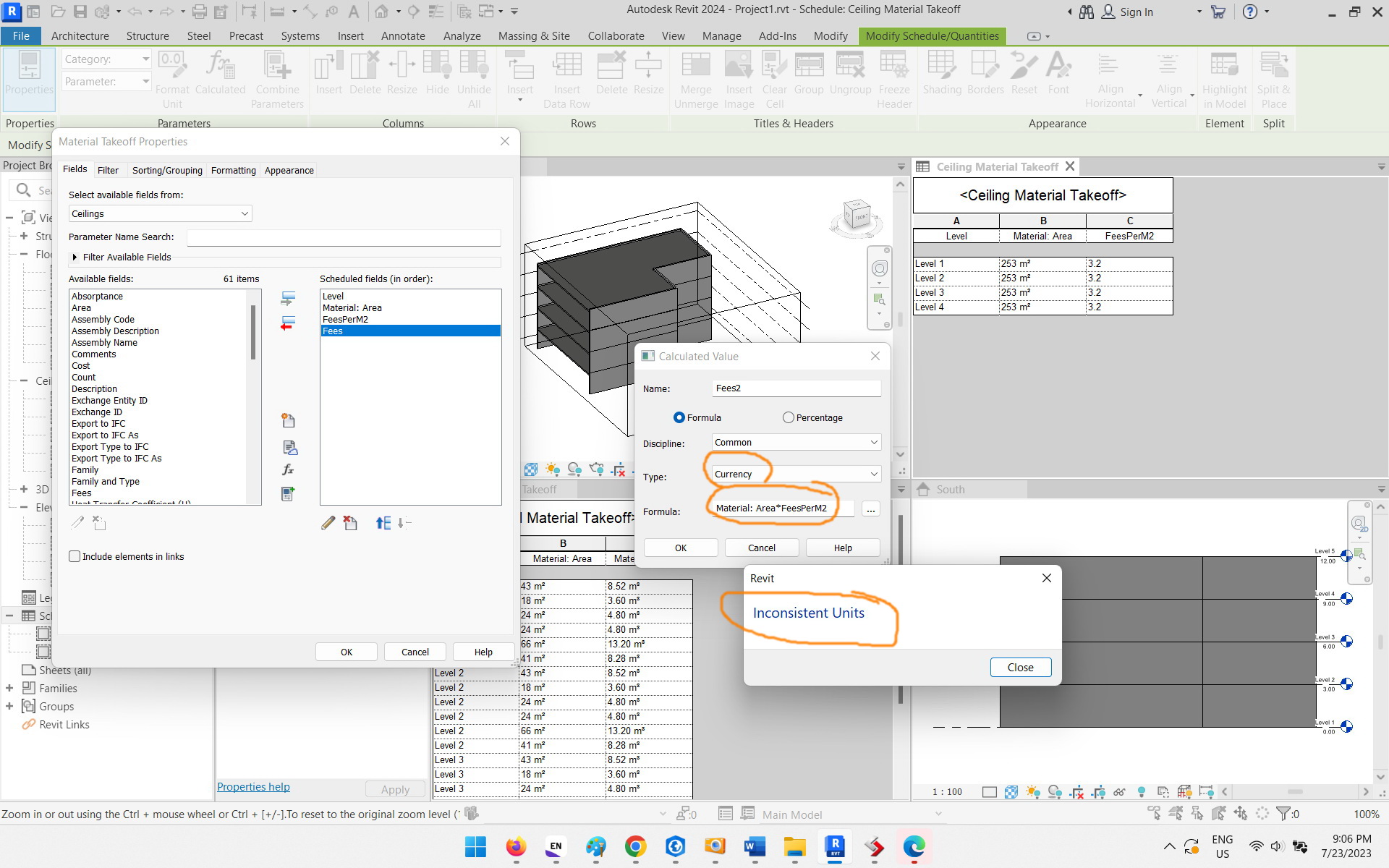Click the Calculated Value formula icon
Screen dimensions: 1389x868
click(289, 468)
